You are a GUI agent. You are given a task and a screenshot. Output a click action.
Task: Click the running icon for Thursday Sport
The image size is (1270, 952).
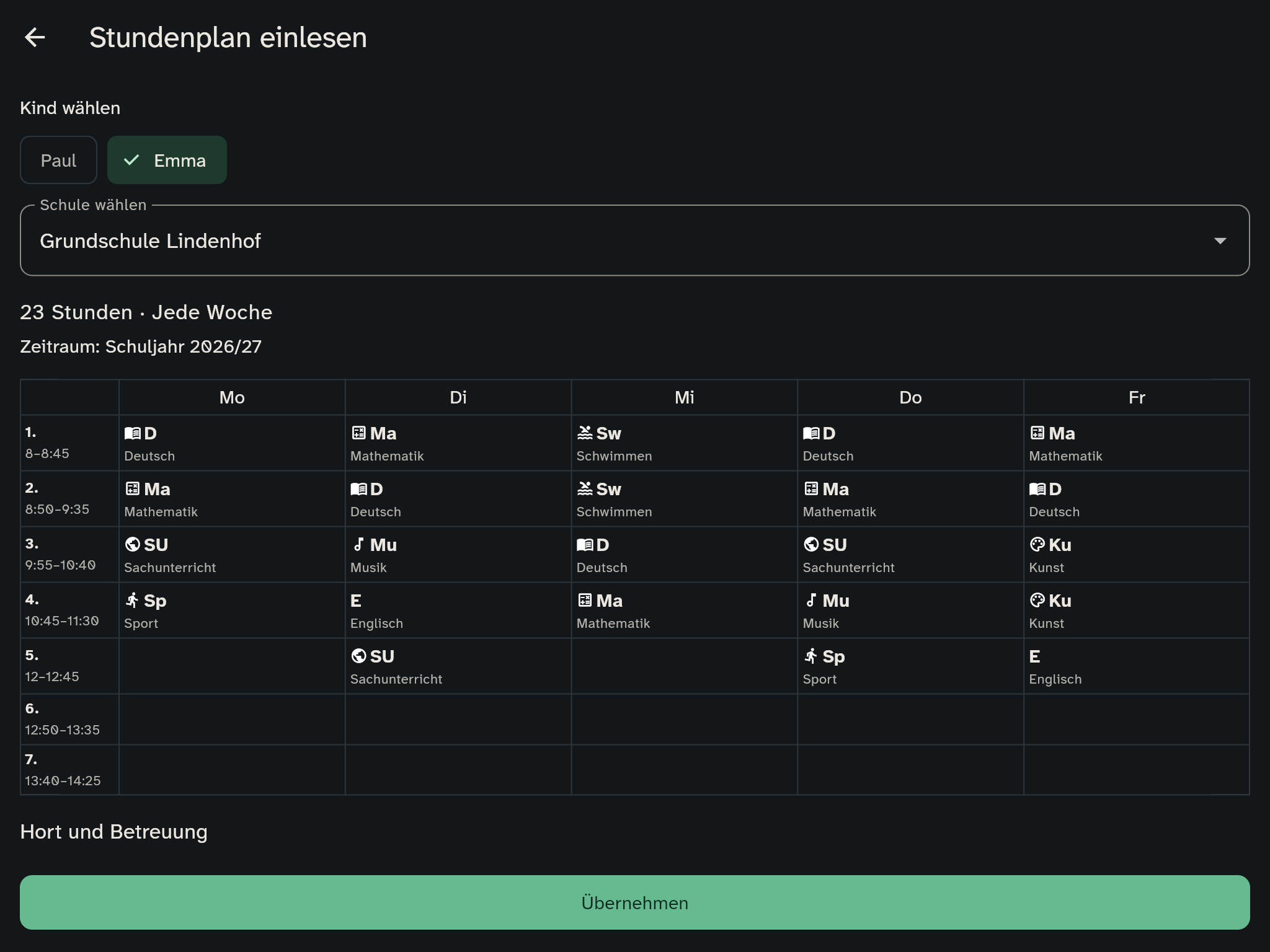point(811,656)
